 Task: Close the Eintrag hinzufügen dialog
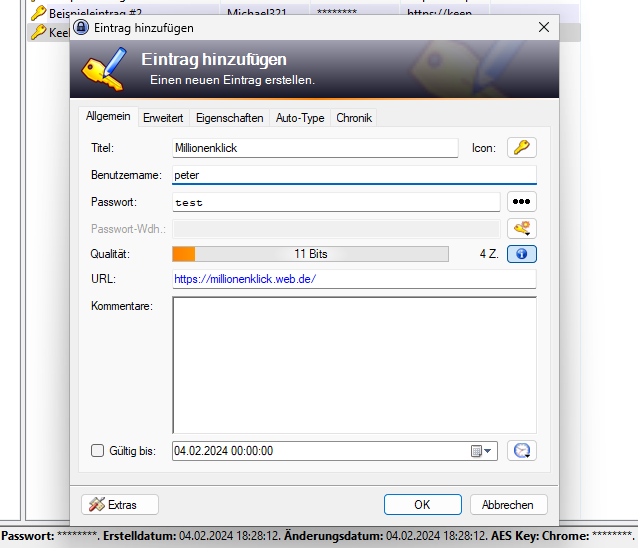544,27
